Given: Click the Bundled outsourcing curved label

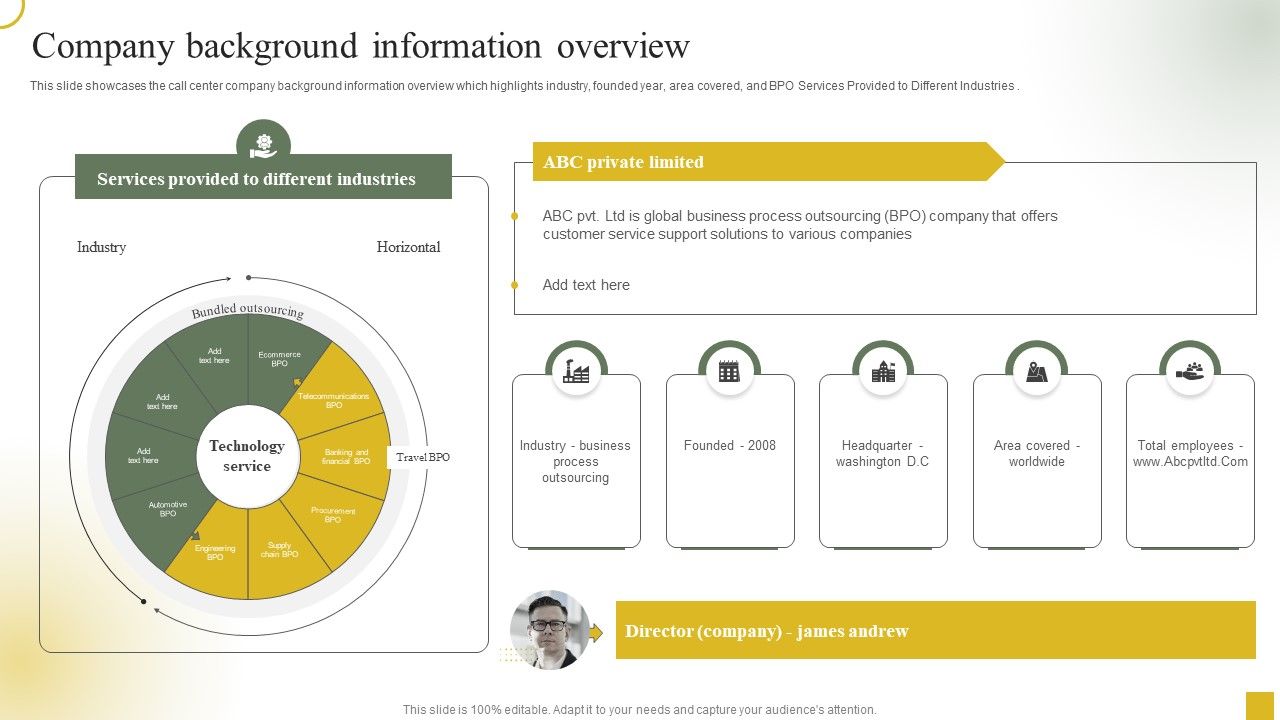Looking at the screenshot, I should (x=247, y=311).
